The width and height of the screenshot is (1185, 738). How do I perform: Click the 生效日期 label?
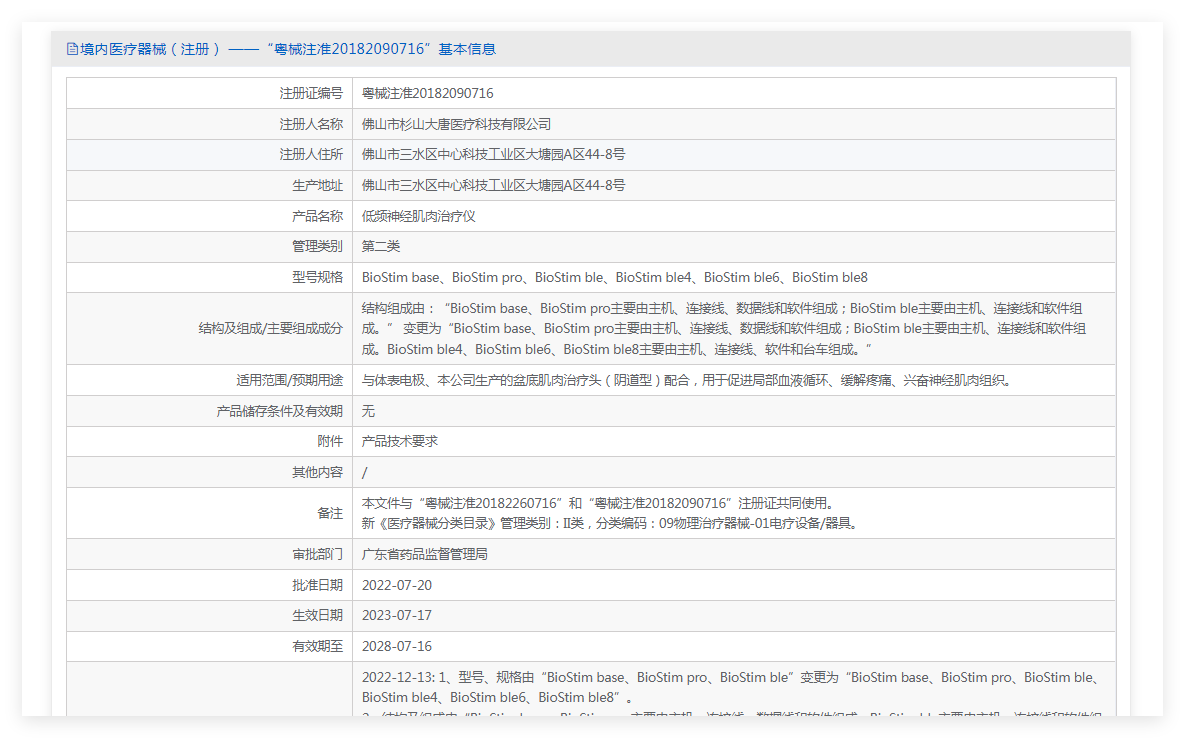tap(317, 616)
